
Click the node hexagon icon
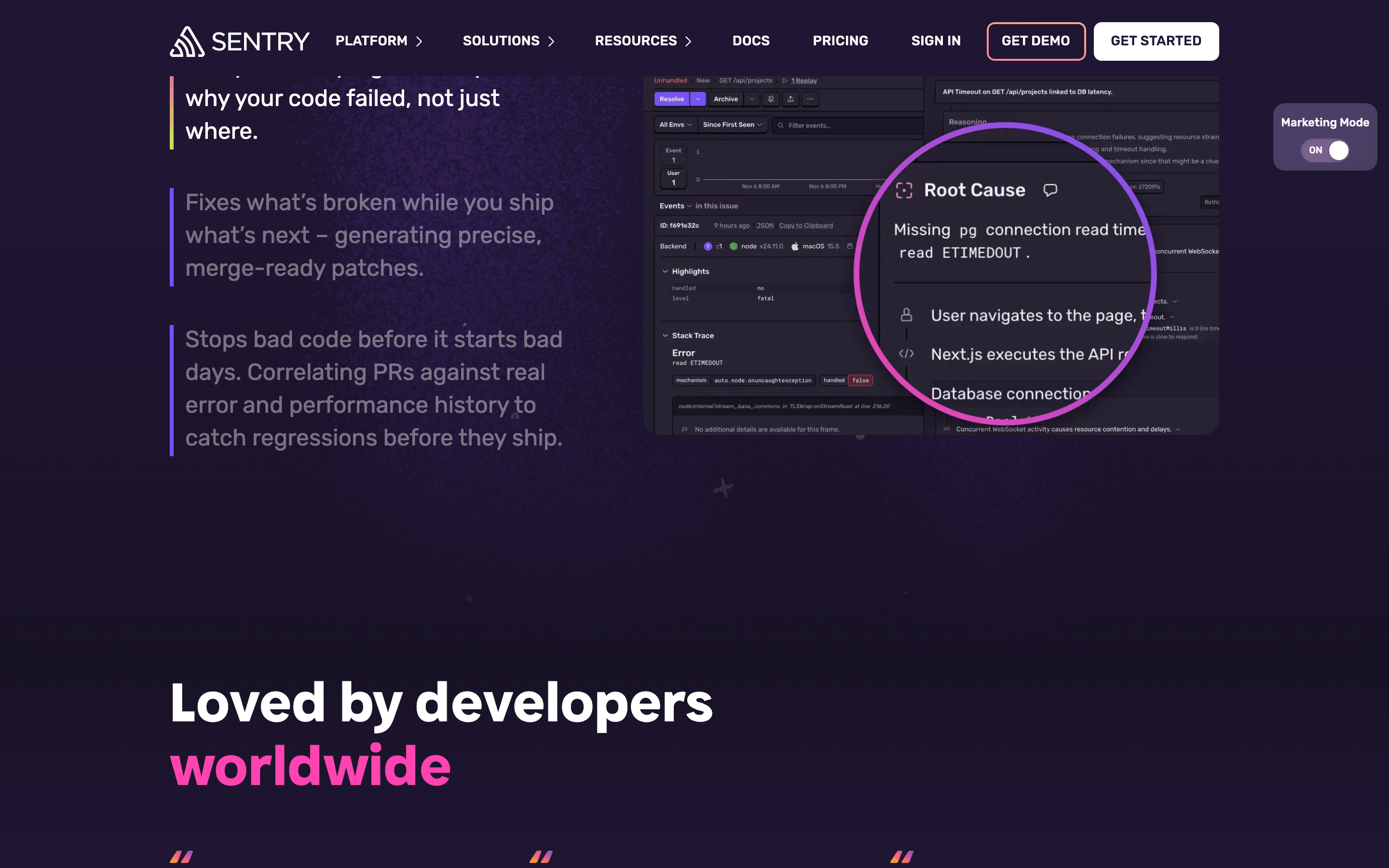coord(733,246)
